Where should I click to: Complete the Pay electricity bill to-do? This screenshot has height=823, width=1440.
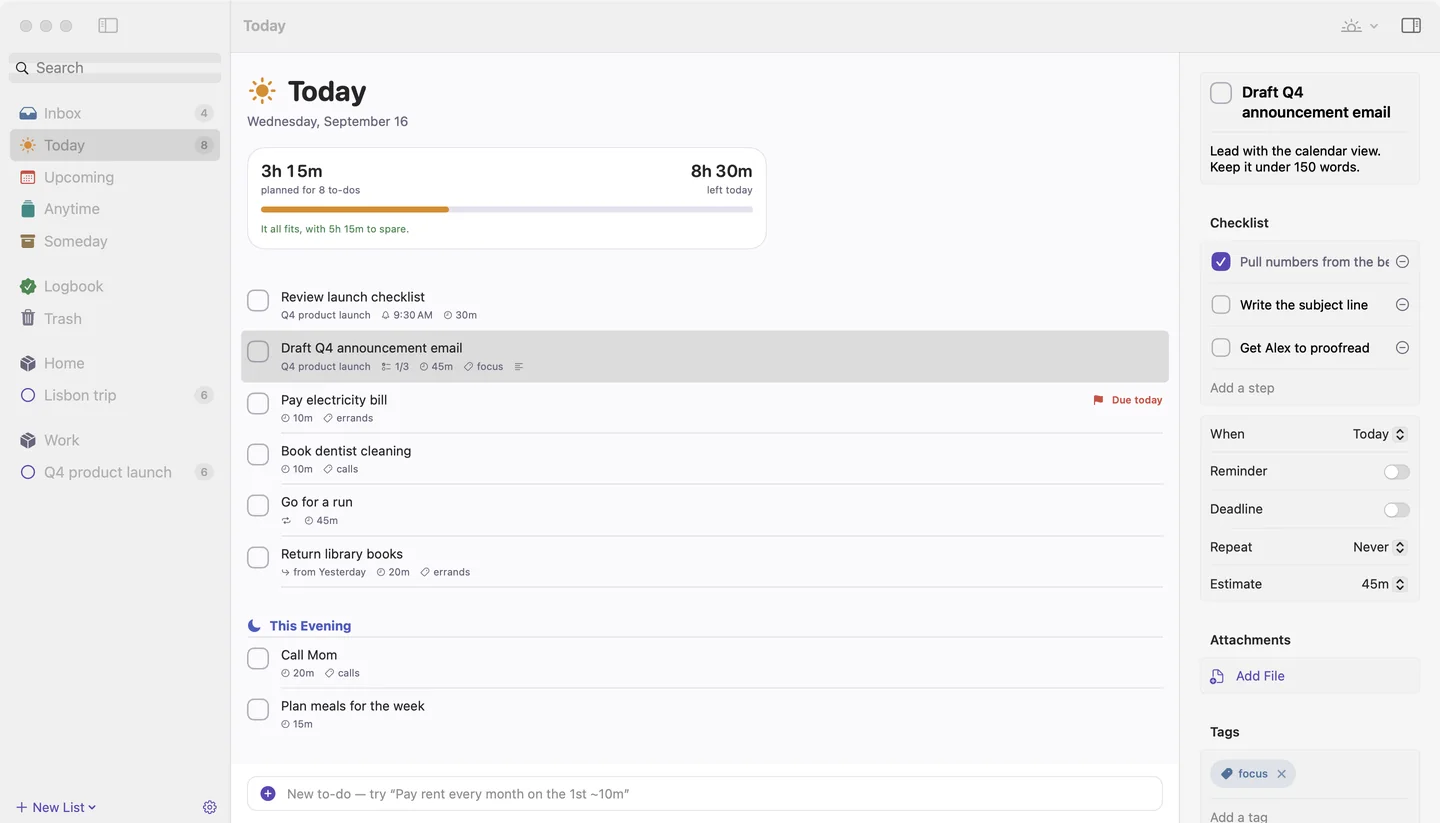[258, 403]
